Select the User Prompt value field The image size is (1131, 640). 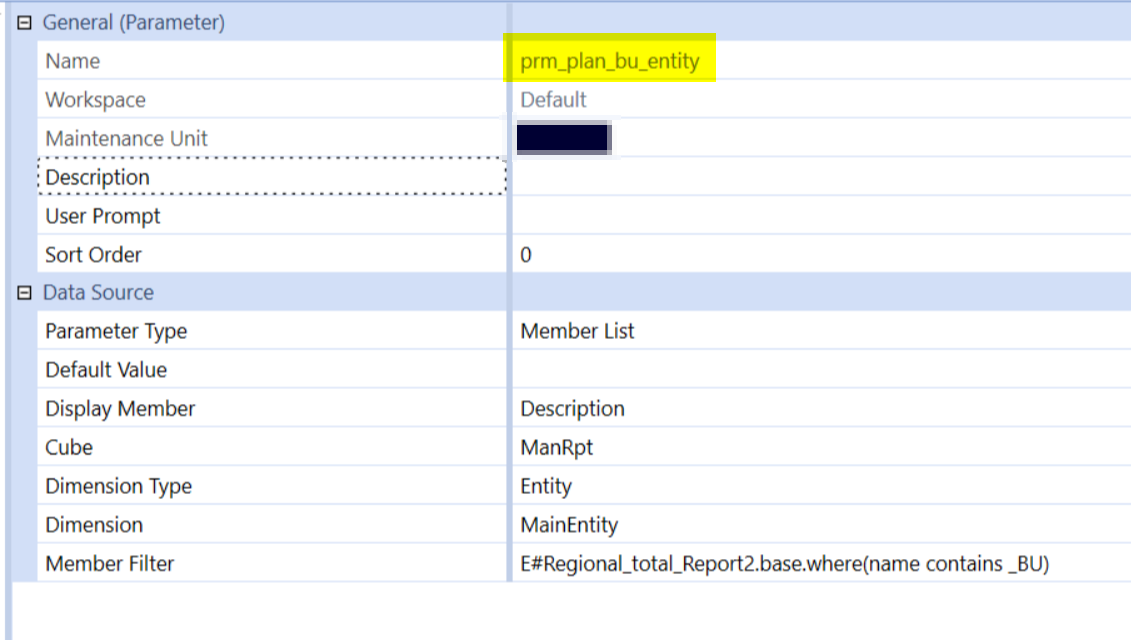click(x=700, y=216)
